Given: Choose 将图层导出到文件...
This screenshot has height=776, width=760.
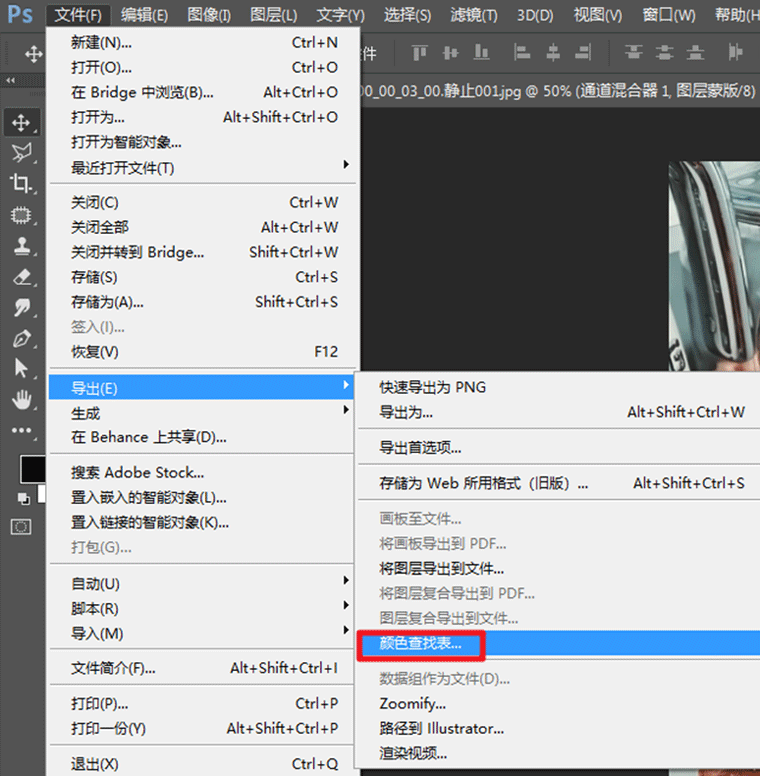Looking at the screenshot, I should pyautogui.click(x=559, y=569).
